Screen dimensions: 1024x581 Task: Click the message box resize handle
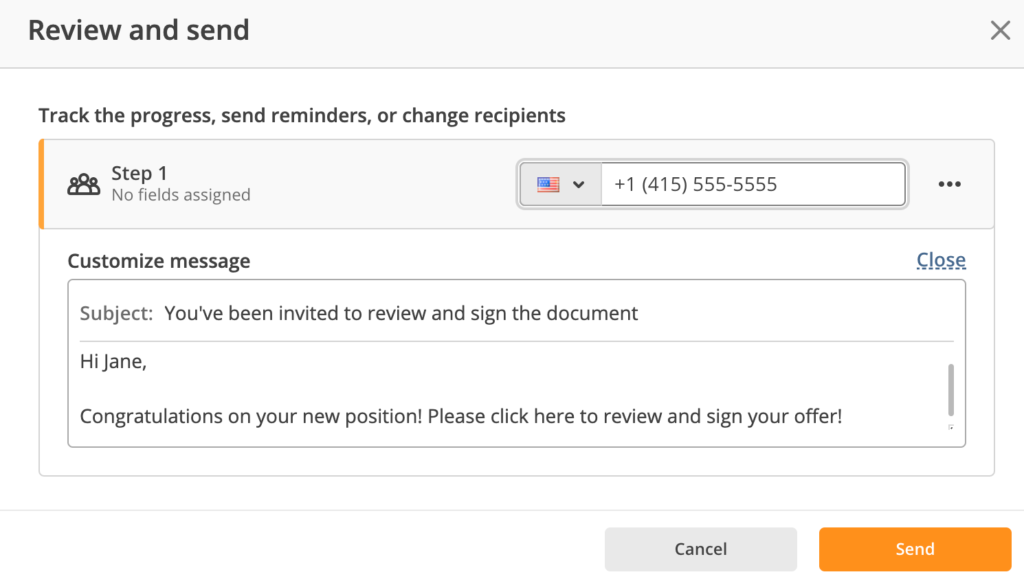tap(950, 427)
